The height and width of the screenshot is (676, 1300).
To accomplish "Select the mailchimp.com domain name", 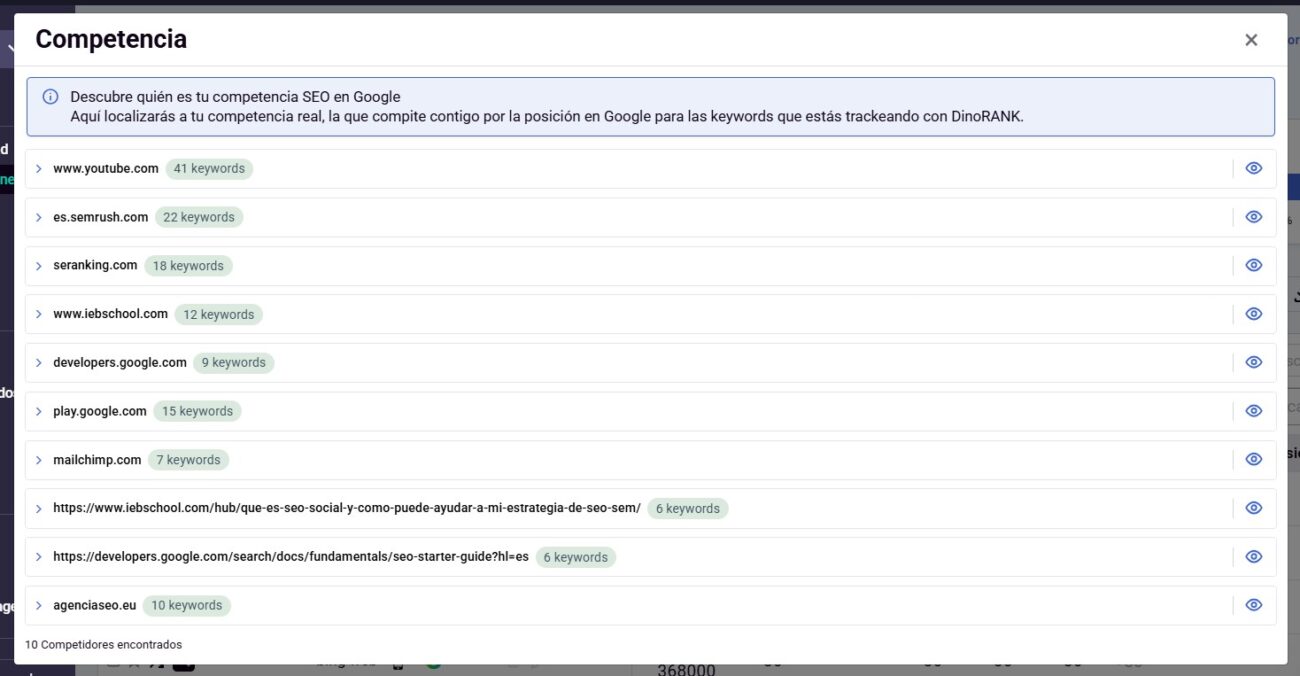I will pos(97,459).
